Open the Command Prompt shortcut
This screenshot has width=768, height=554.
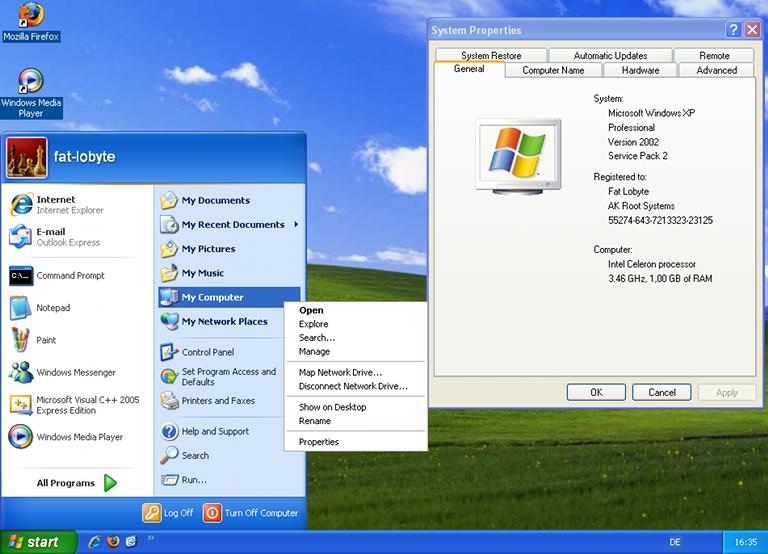(70, 276)
